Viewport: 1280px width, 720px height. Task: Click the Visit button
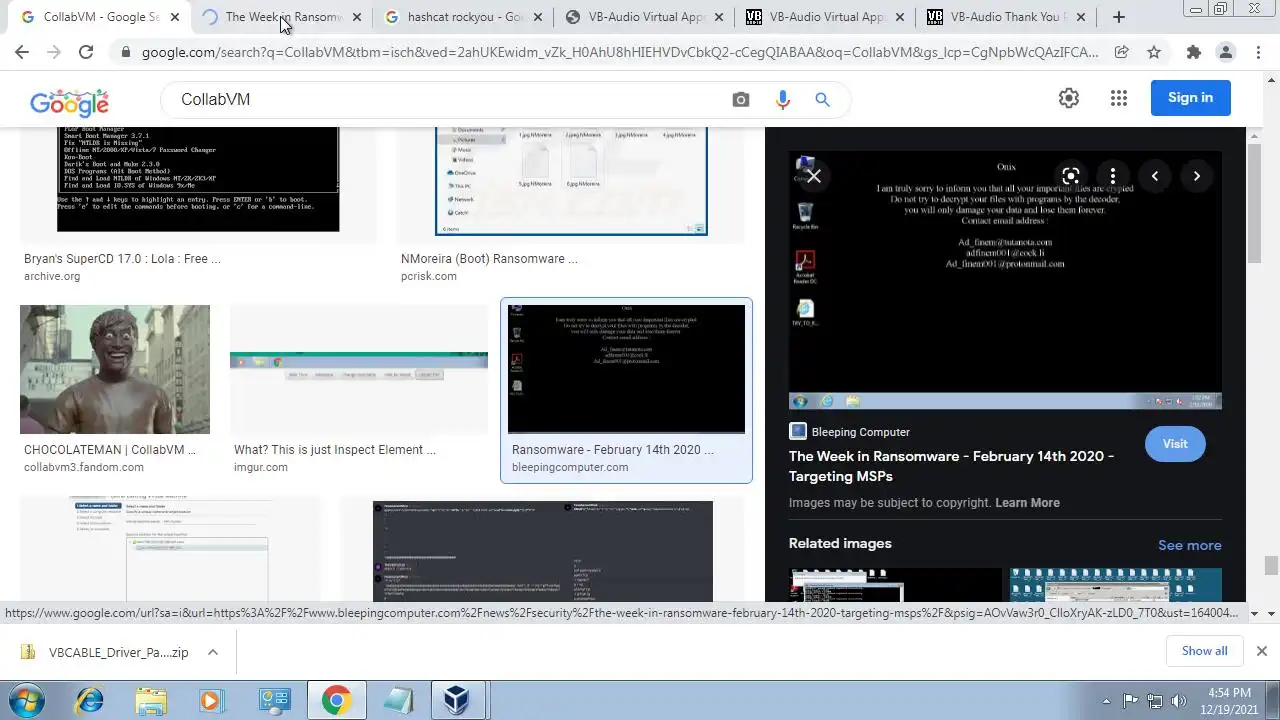pyautogui.click(x=1175, y=443)
